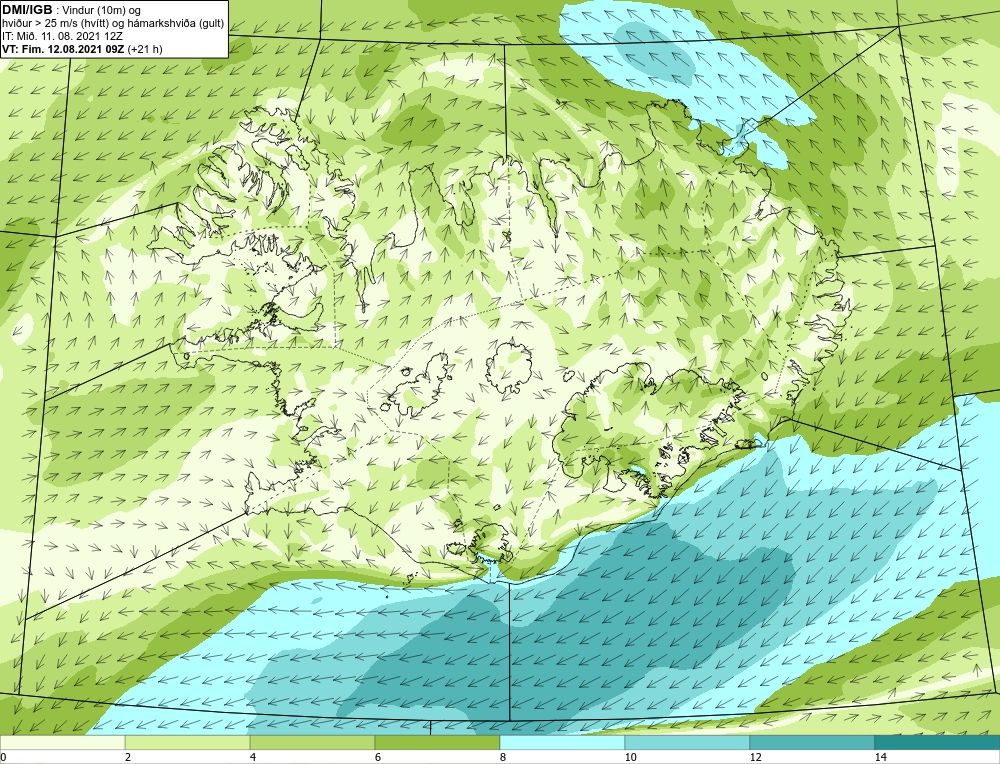1000x764 pixels.
Task: Click the 12–14 m/s teal legend swatch
Action: click(812, 742)
